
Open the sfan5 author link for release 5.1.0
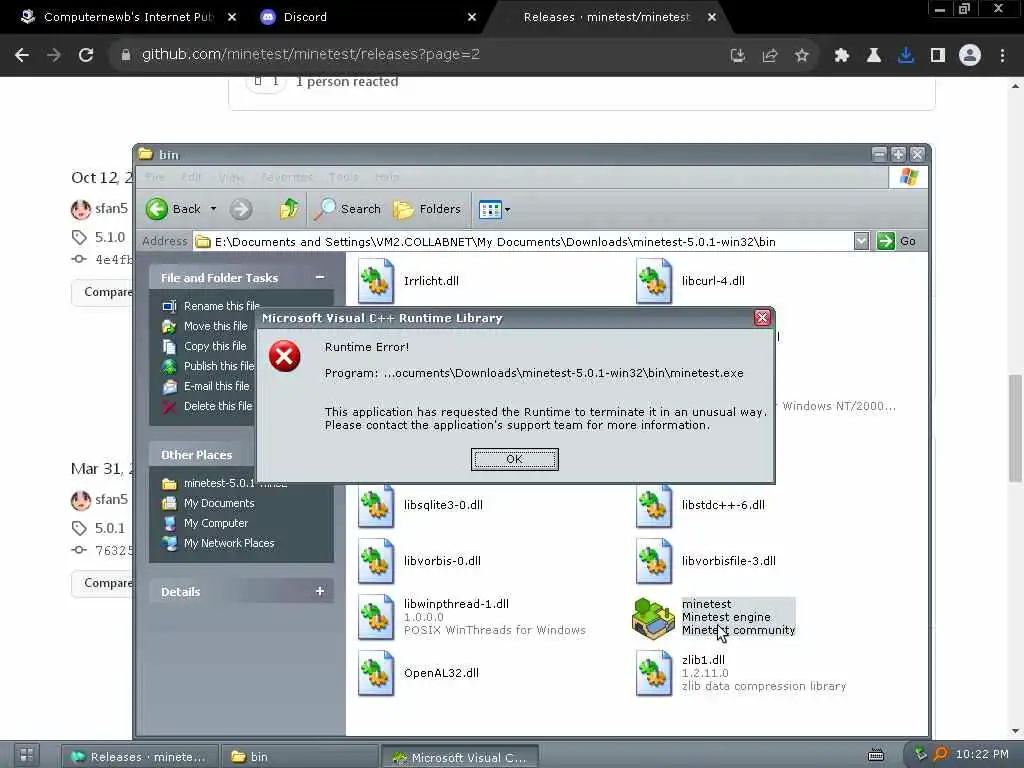click(x=111, y=208)
